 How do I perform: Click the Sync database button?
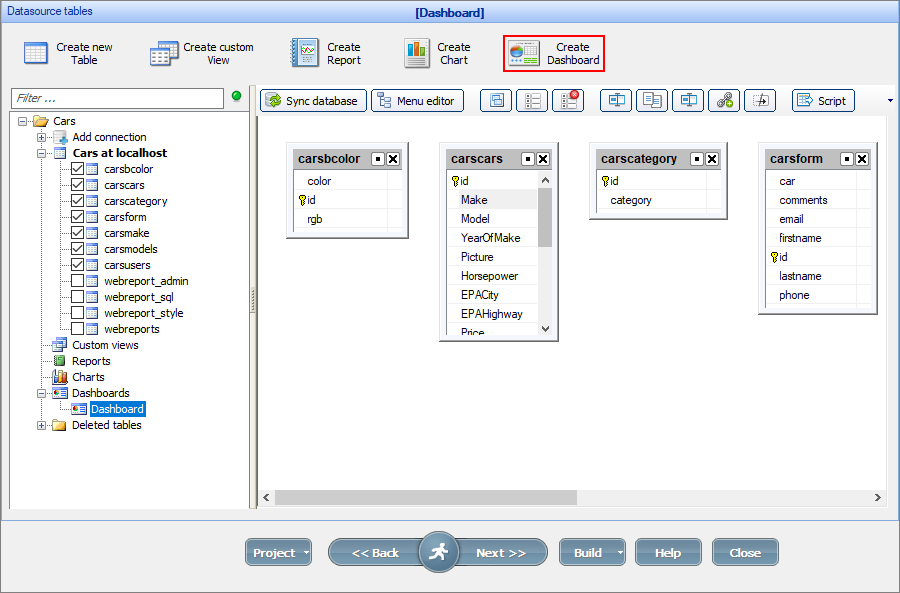[310, 100]
